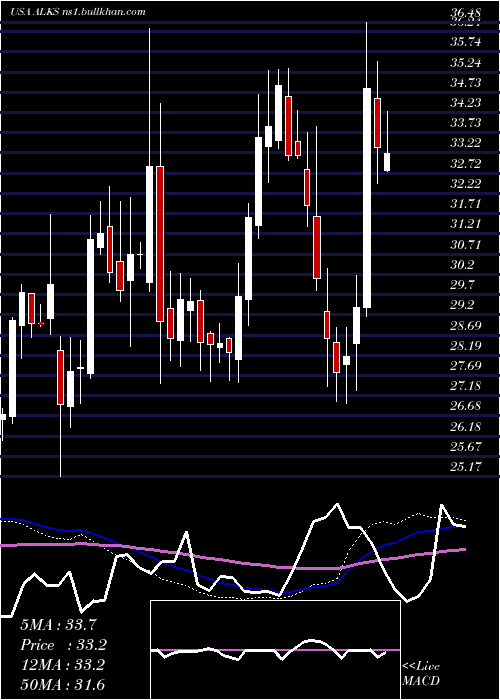Screen dimensions: 500x700
Task: Click the 31.21 price axis value
Action: [466, 224]
